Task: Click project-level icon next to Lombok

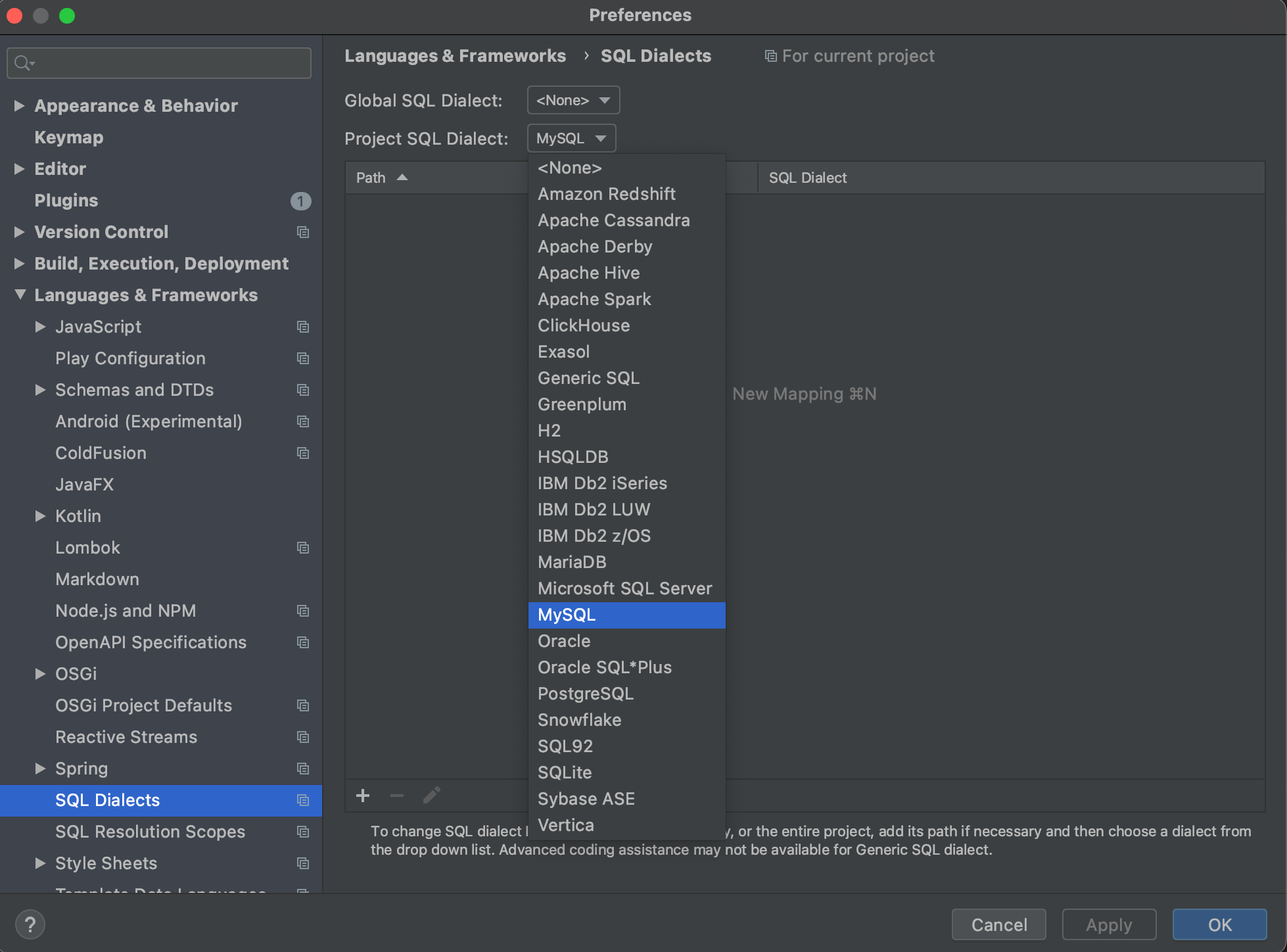Action: tap(303, 548)
